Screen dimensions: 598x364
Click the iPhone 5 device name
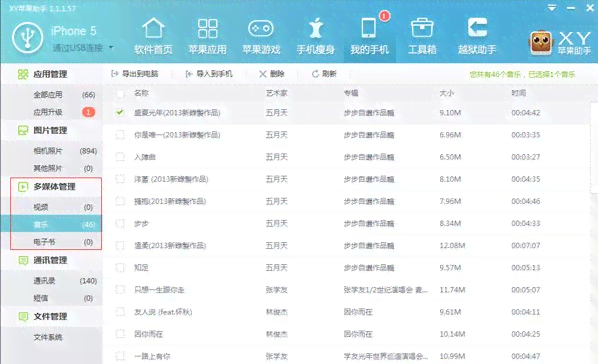pos(74,31)
